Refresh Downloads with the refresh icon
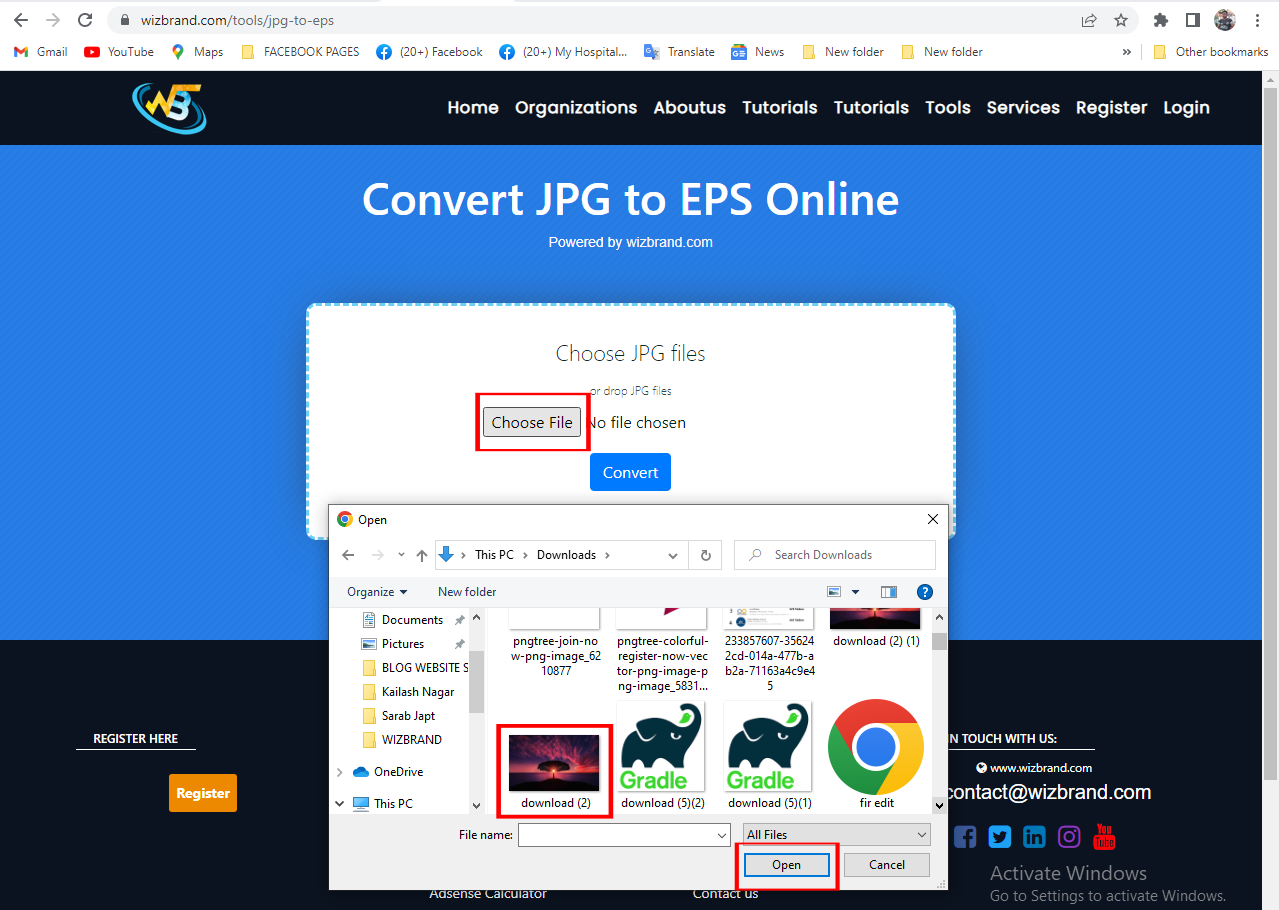The width and height of the screenshot is (1279, 910). 706,554
